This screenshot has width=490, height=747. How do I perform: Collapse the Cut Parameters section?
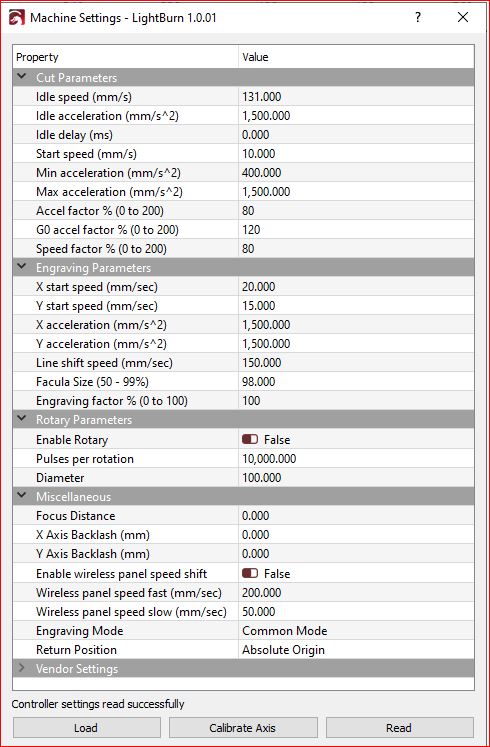(x=22, y=77)
